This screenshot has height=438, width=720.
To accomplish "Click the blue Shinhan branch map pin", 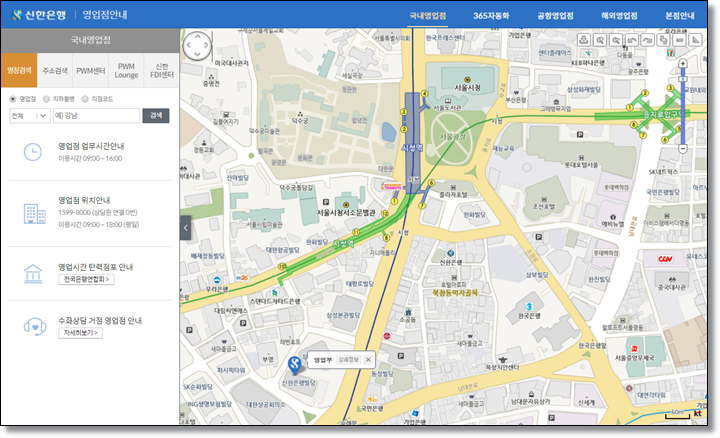I will pos(294,366).
